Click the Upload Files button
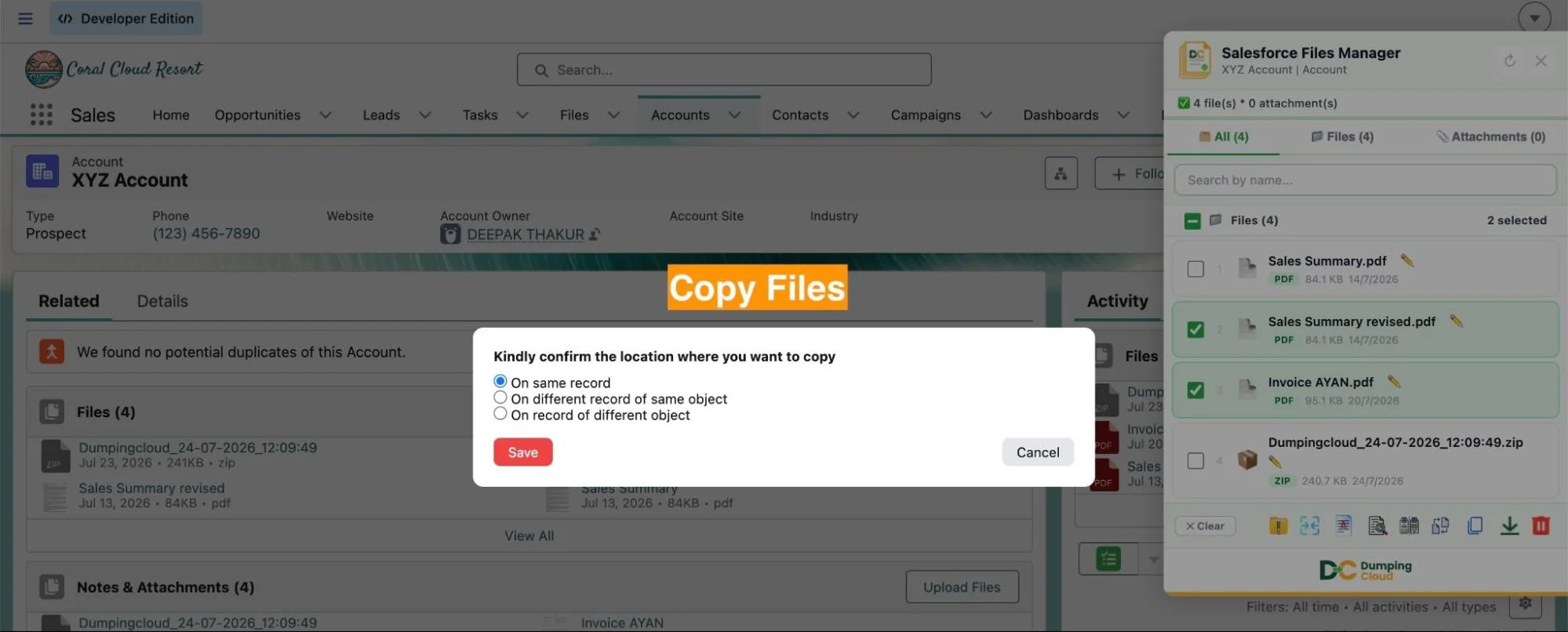The image size is (1568, 632). (x=962, y=587)
